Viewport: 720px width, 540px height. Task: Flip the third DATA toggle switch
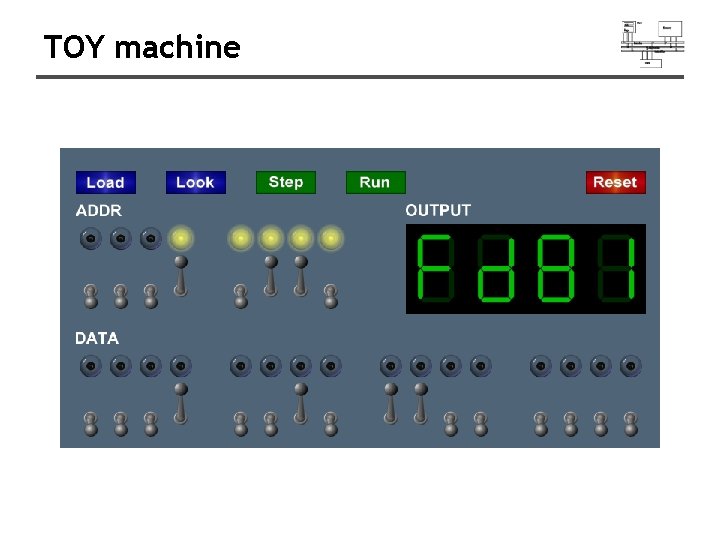pos(151,424)
